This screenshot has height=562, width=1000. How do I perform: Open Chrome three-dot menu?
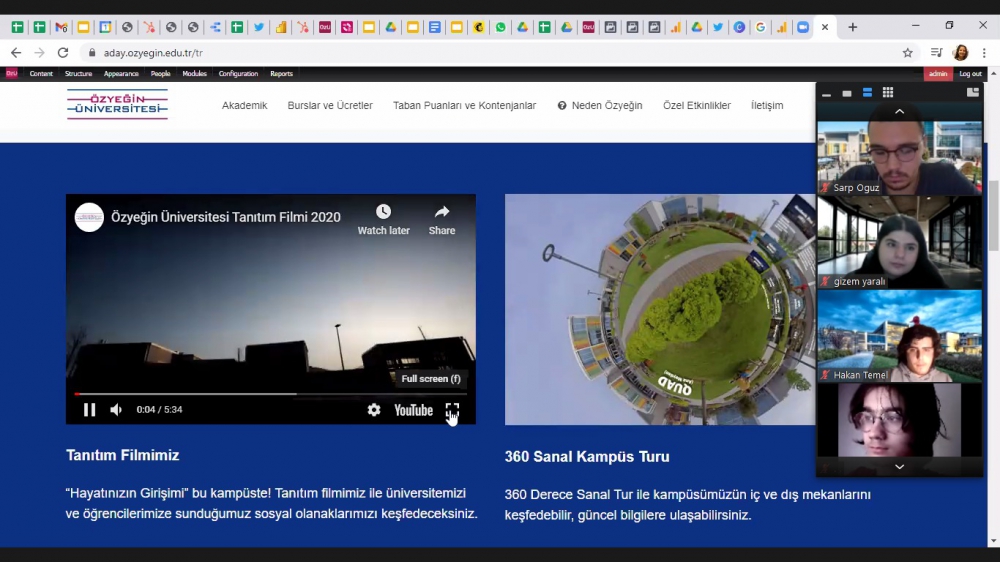[984, 53]
